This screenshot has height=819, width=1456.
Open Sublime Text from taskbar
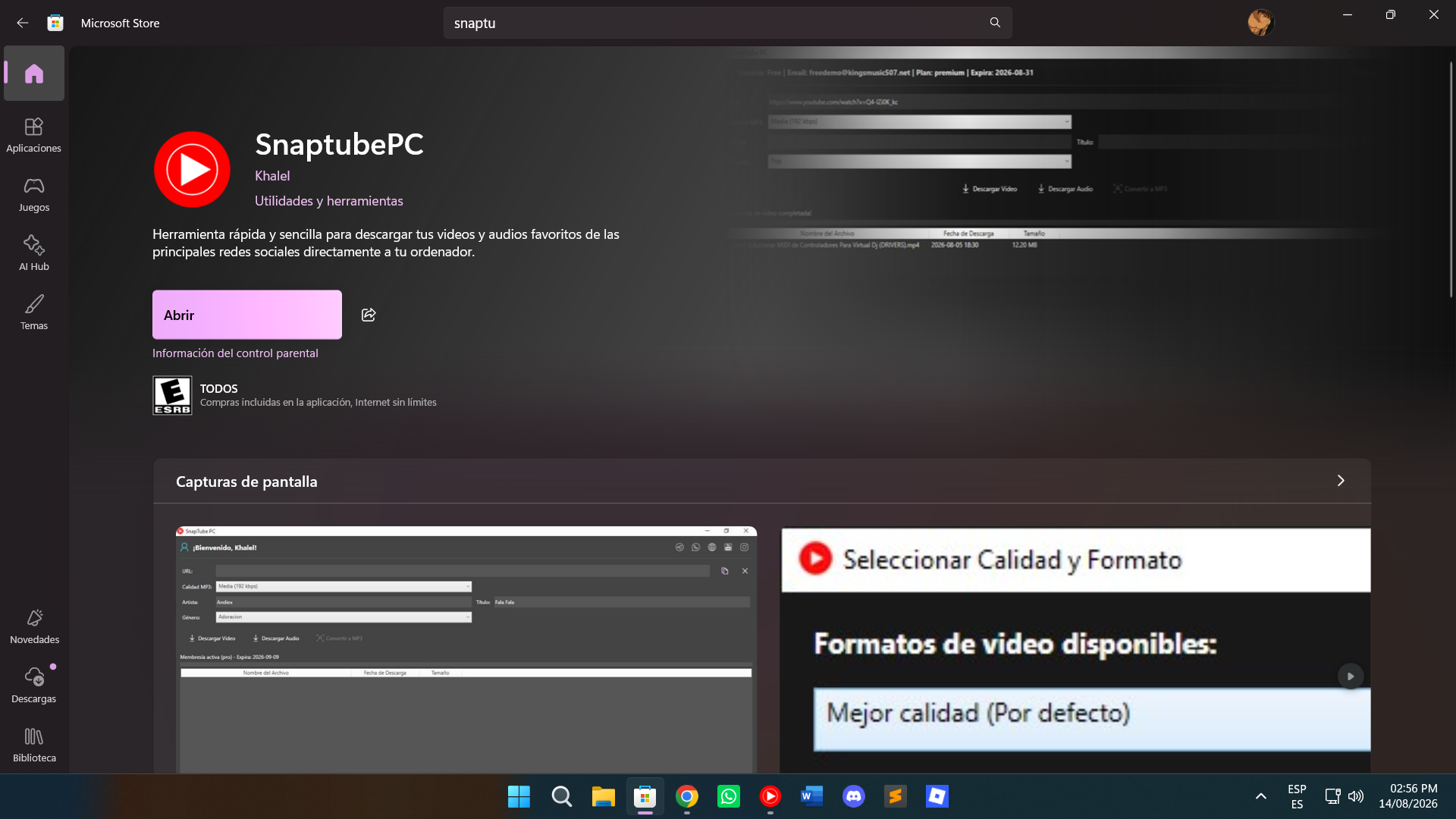(896, 796)
